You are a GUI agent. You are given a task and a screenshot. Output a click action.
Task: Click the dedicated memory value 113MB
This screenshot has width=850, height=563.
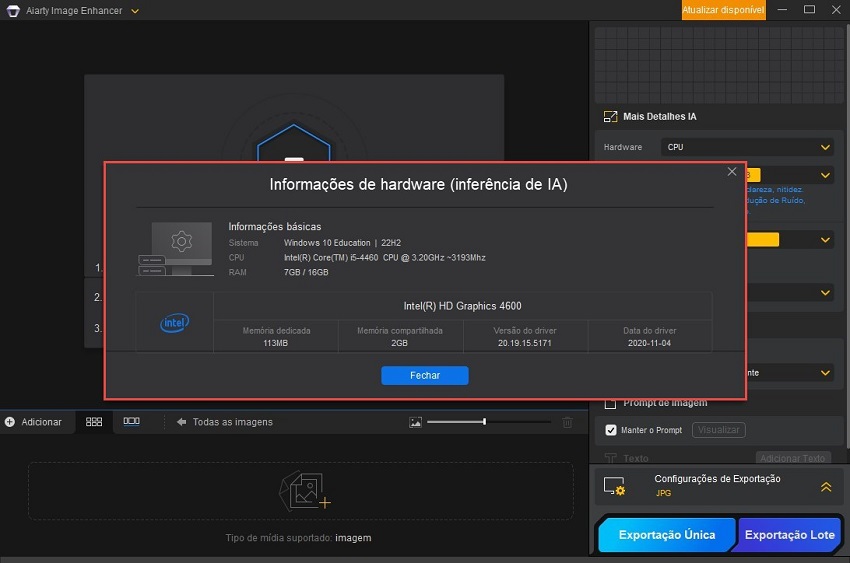tap(275, 343)
